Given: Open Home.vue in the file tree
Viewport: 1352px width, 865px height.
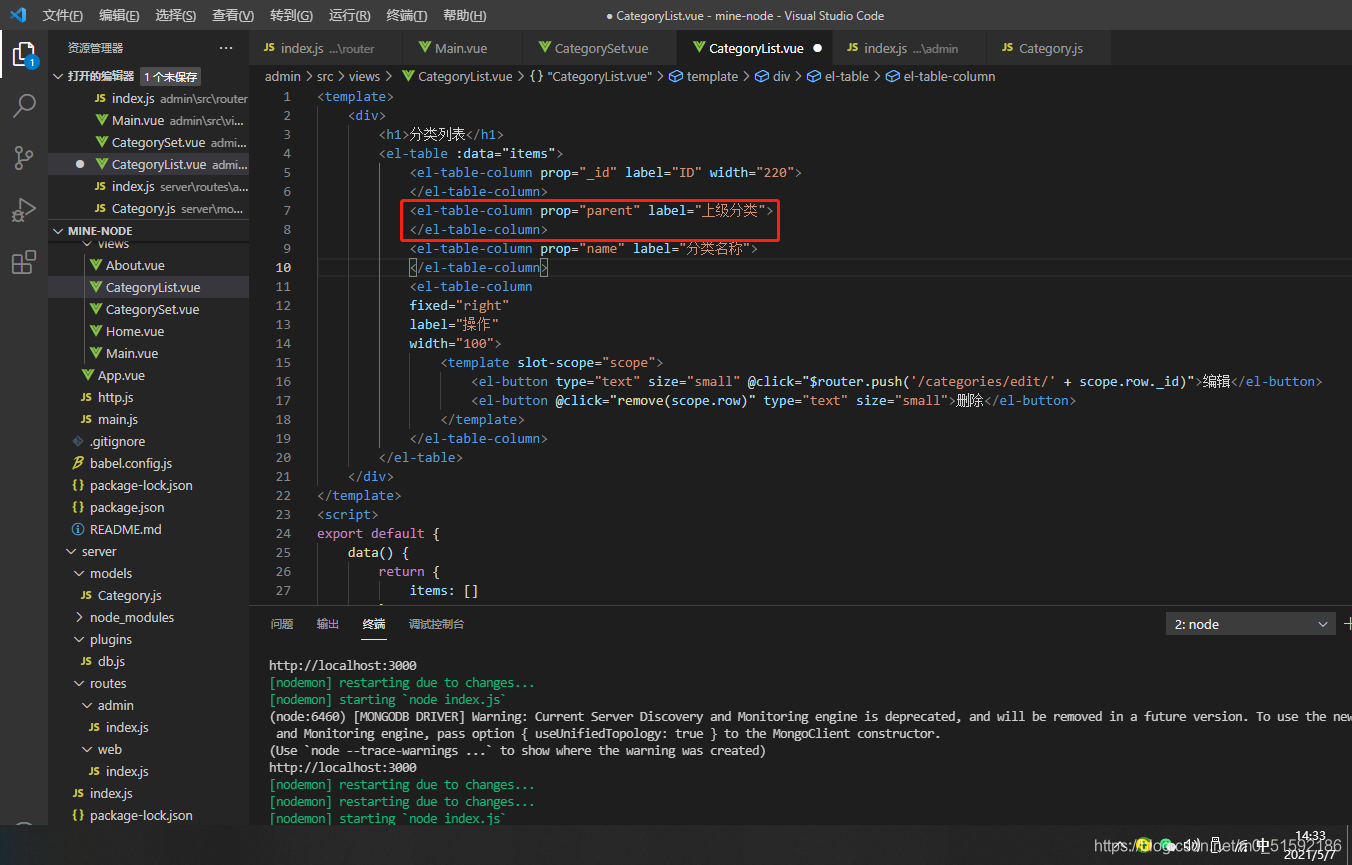Looking at the screenshot, I should 135,331.
